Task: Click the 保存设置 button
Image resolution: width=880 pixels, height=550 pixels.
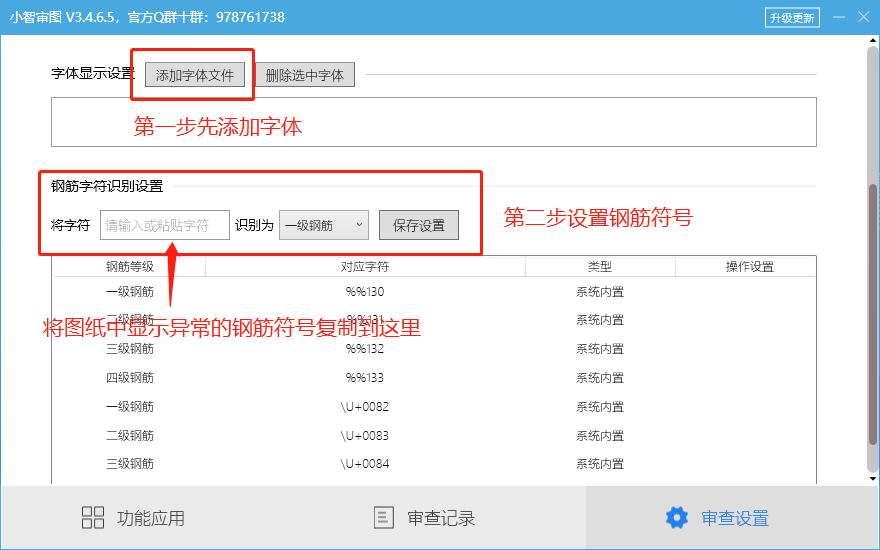Action: coord(418,225)
